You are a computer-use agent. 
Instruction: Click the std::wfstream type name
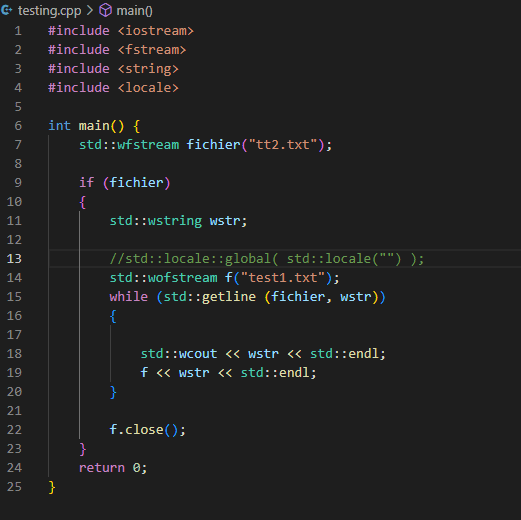click(x=129, y=145)
